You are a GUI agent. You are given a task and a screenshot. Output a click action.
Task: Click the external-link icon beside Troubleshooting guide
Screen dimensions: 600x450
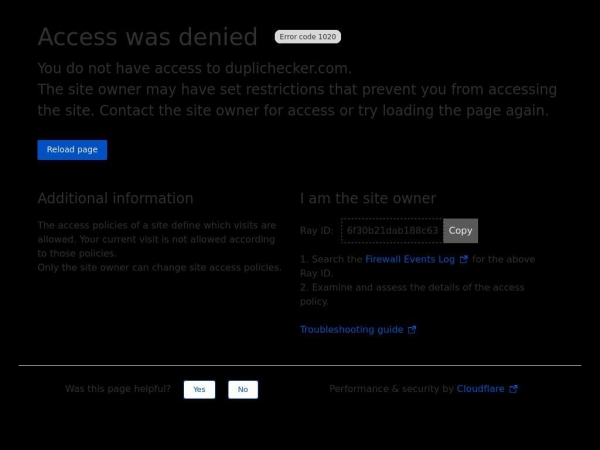pos(412,330)
